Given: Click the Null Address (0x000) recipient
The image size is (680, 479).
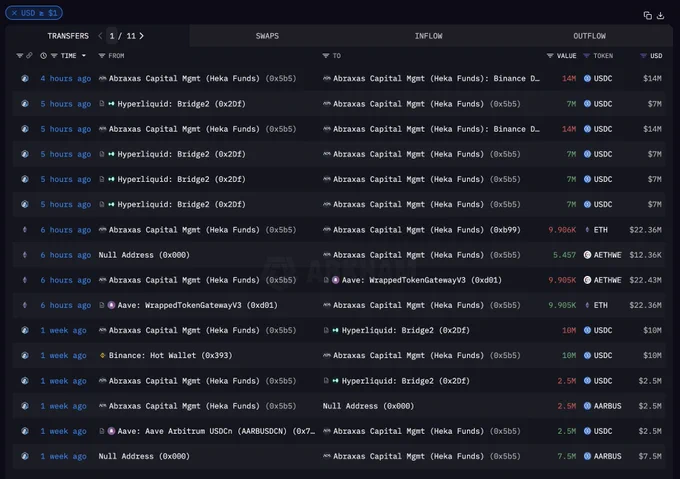Looking at the screenshot, I should [368, 406].
